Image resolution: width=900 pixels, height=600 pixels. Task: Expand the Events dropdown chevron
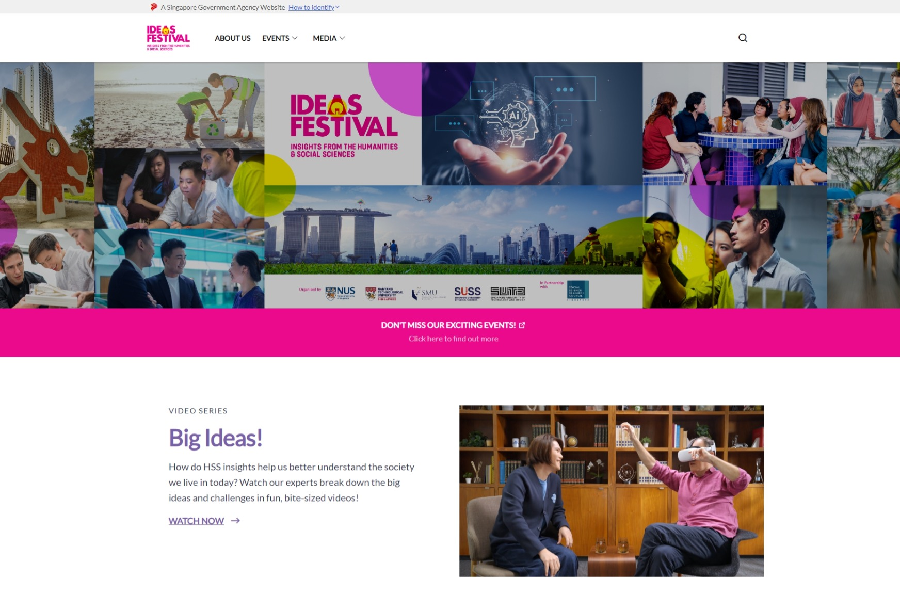click(295, 38)
